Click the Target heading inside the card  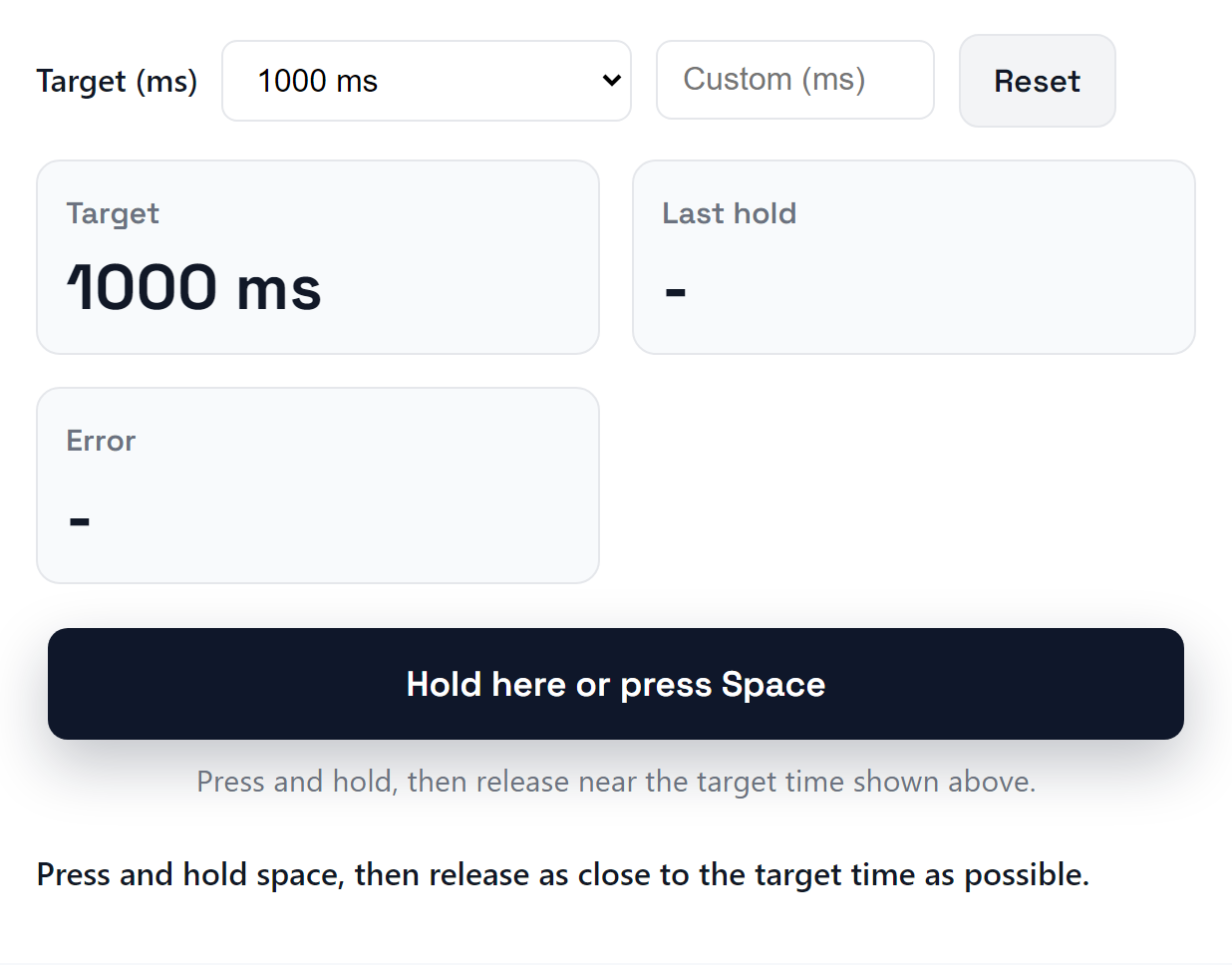(113, 213)
